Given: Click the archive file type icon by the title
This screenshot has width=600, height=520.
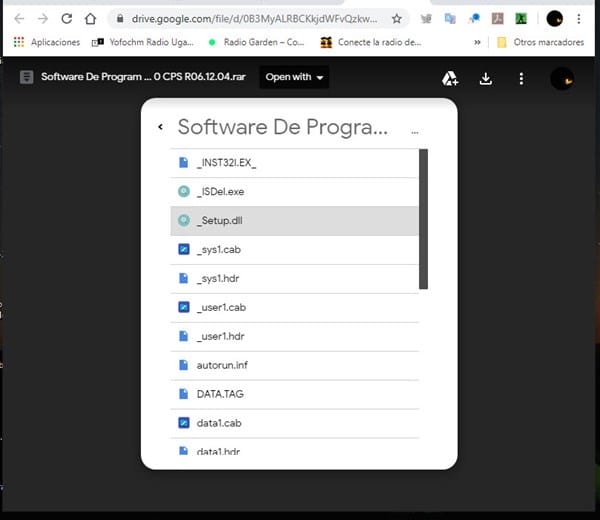Looking at the screenshot, I should point(26,77).
